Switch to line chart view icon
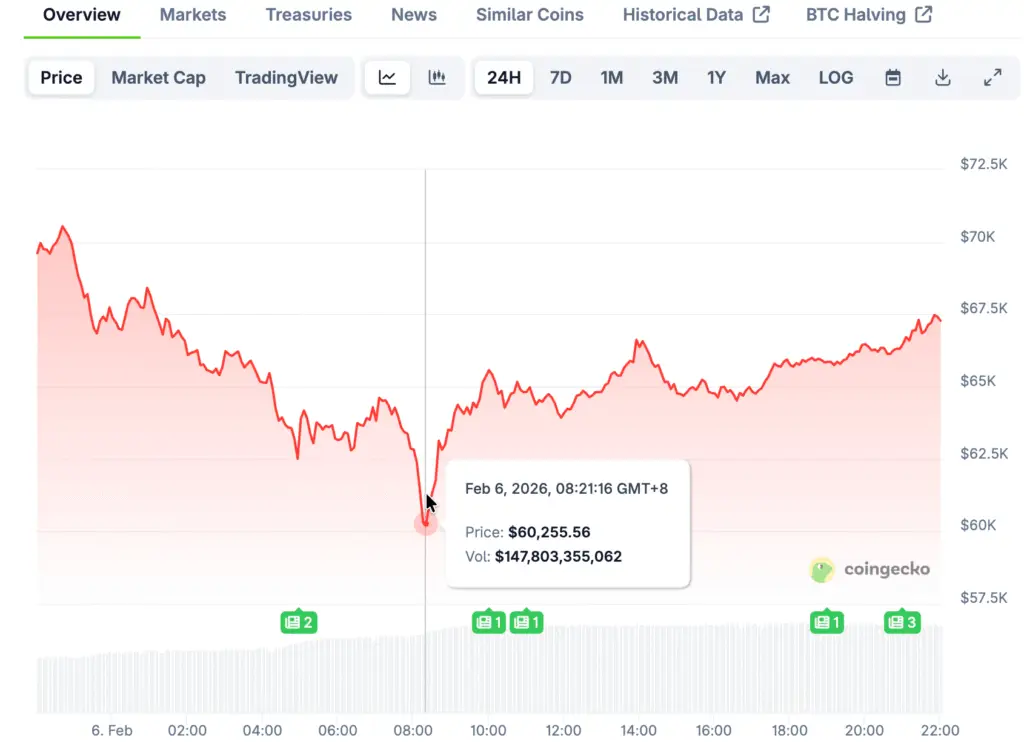Screen dimensions: 1024x744 pyautogui.click(x=387, y=78)
